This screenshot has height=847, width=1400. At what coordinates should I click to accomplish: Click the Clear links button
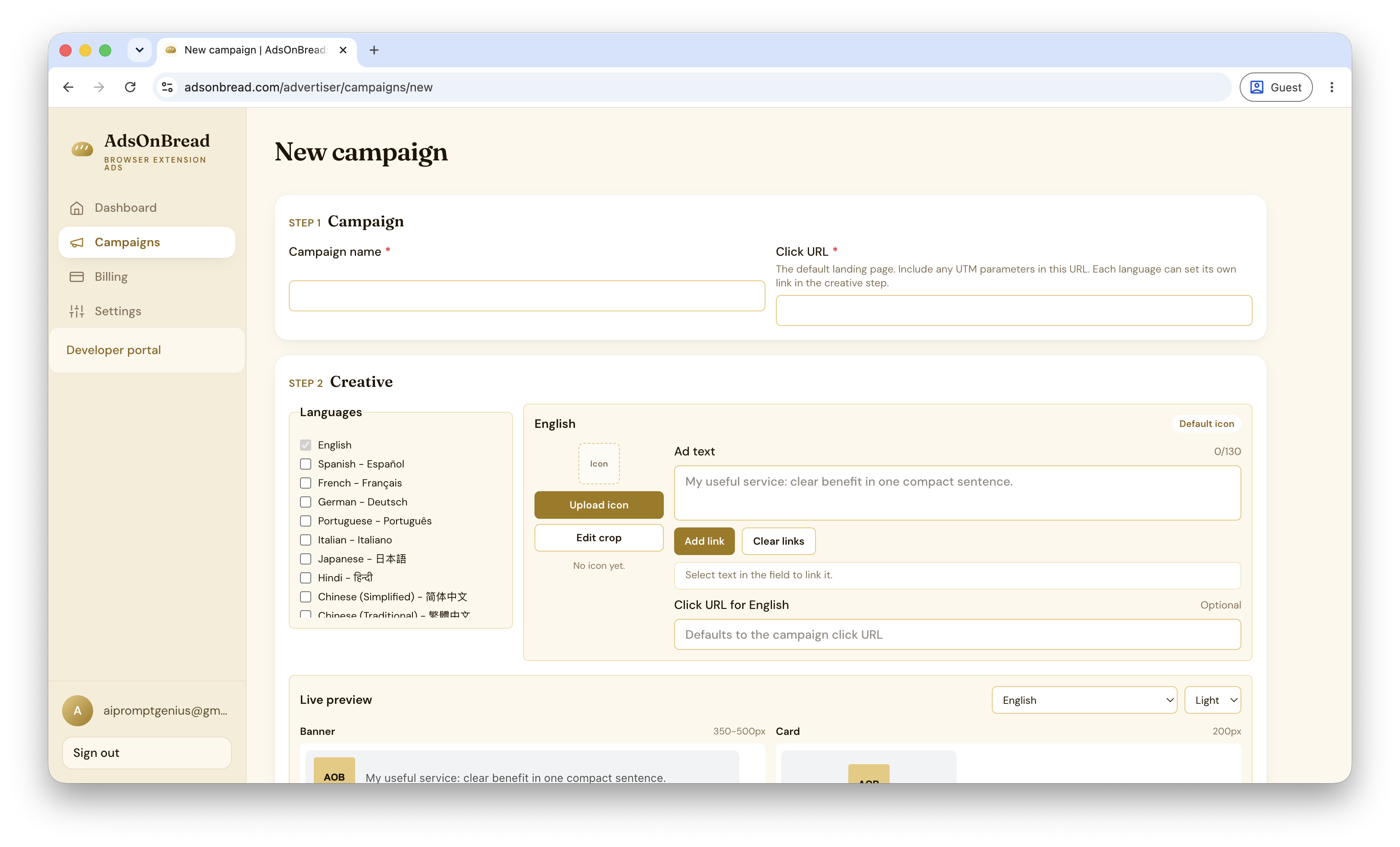pos(778,541)
